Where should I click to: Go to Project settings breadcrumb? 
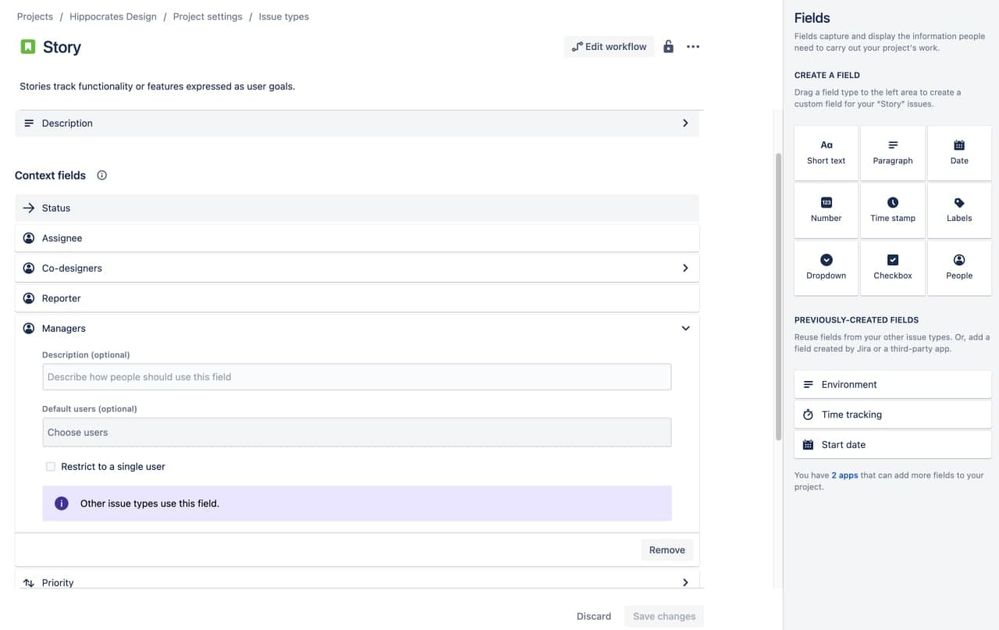pyautogui.click(x=208, y=17)
